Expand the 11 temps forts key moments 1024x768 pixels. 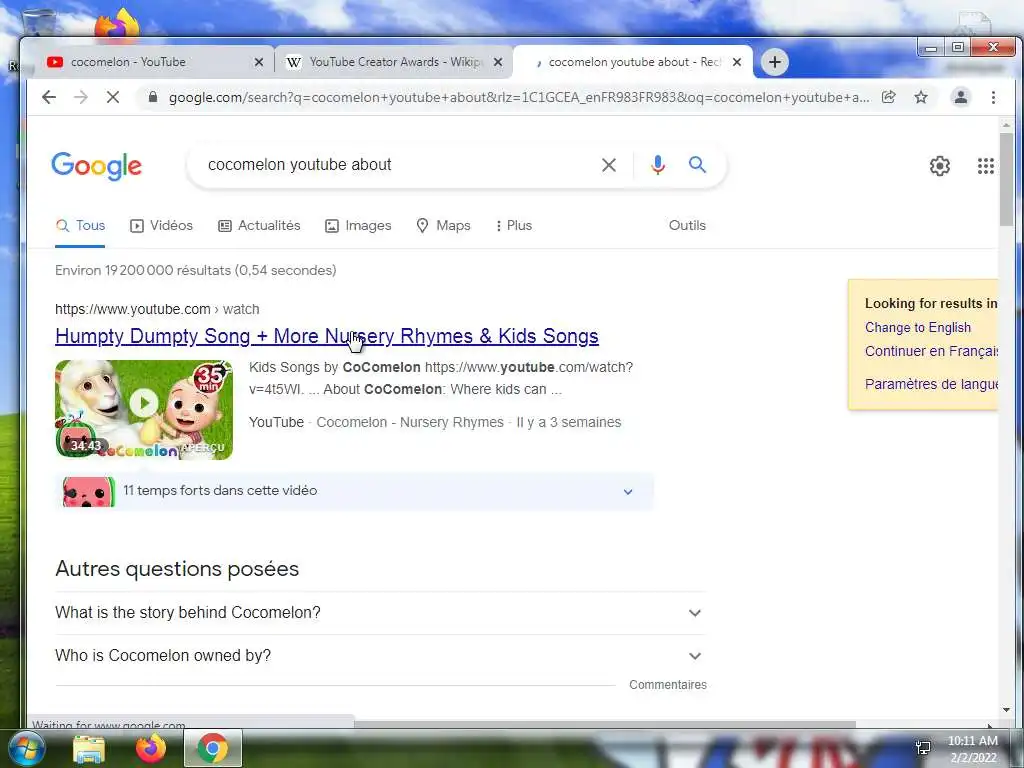point(354,491)
